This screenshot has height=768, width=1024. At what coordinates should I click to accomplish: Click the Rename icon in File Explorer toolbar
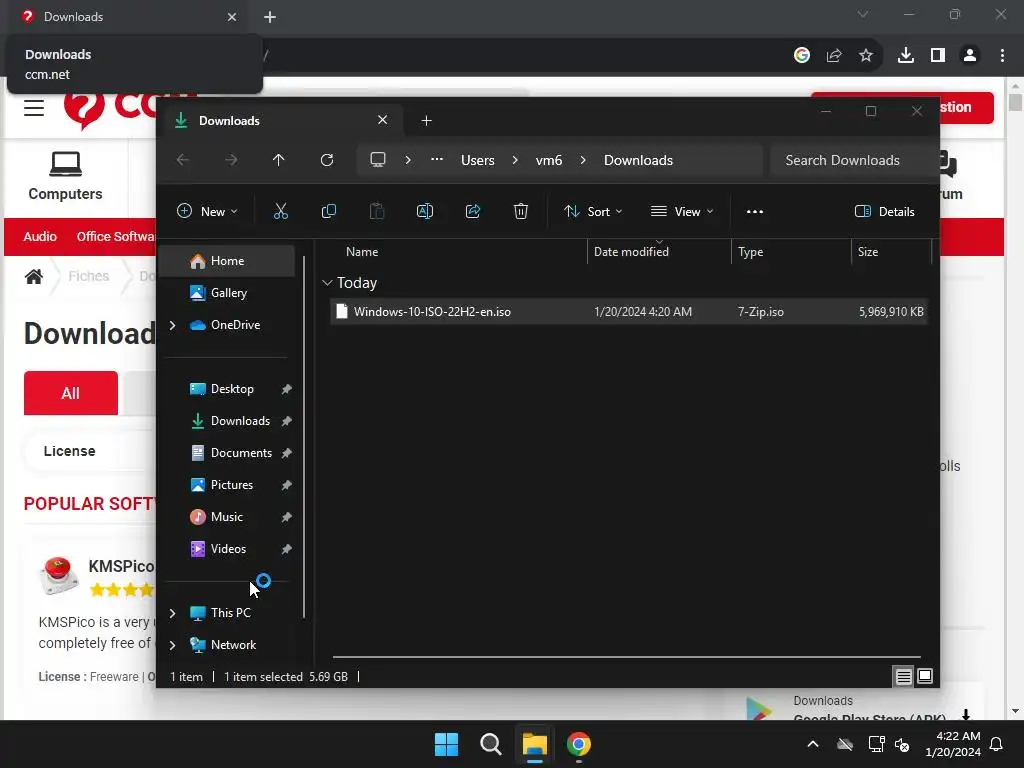click(424, 212)
